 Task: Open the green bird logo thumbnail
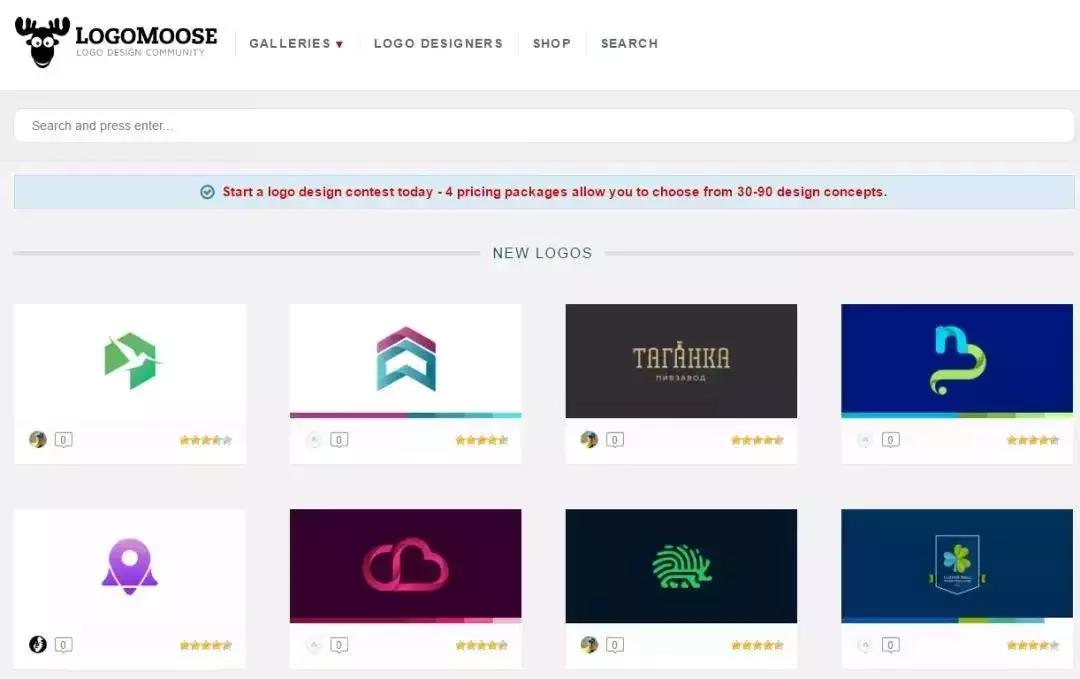pos(130,361)
